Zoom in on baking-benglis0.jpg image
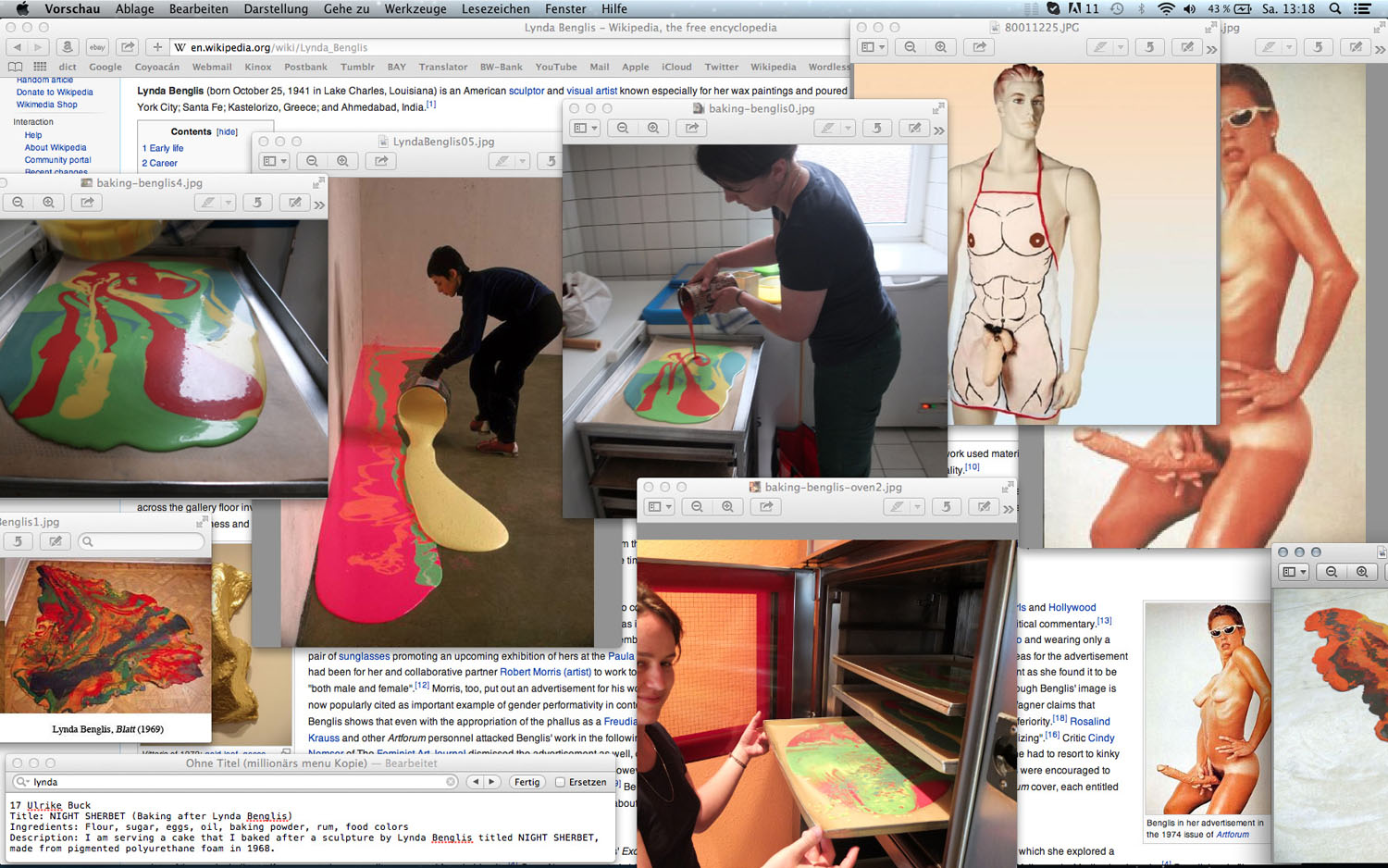This screenshot has height=868, width=1388. tap(653, 129)
